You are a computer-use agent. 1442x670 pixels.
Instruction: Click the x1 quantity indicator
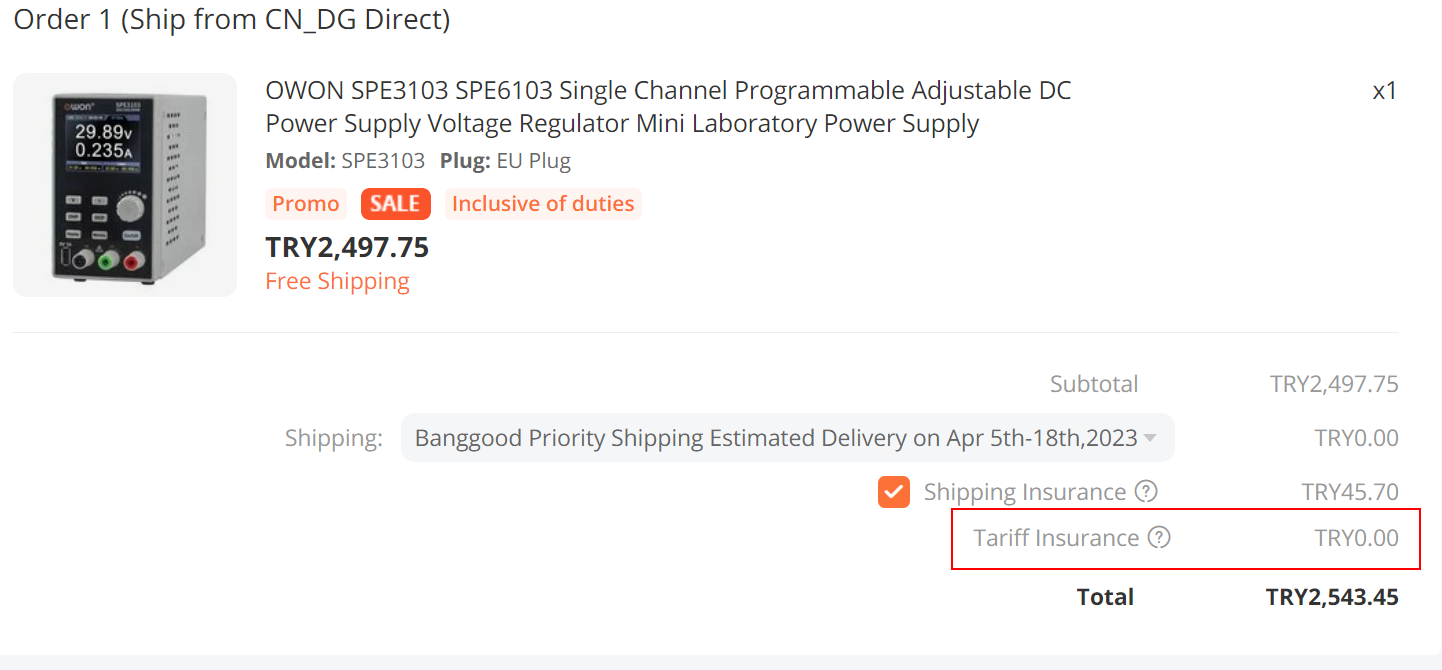[x=1384, y=91]
